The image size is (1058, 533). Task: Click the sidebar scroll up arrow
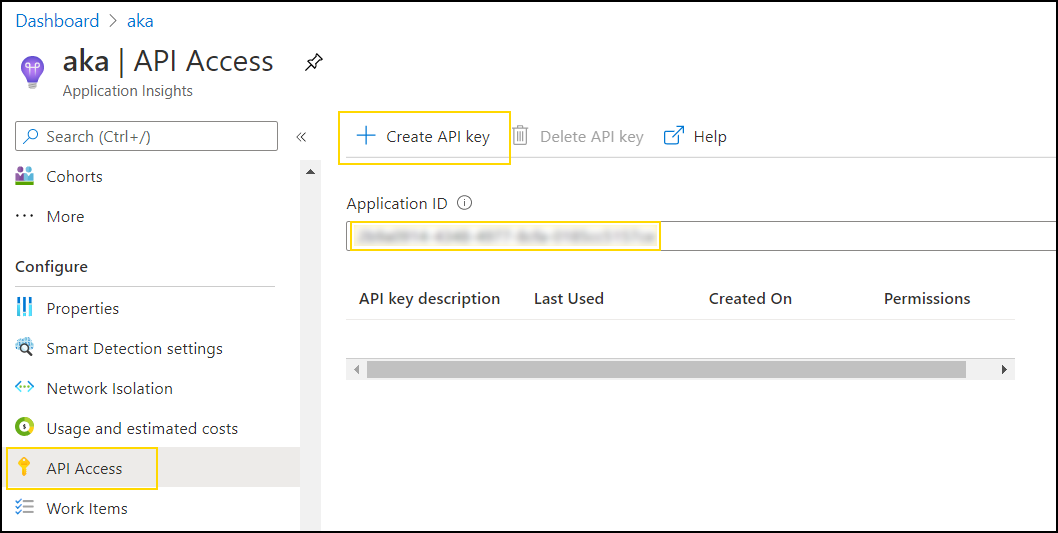pyautogui.click(x=310, y=173)
